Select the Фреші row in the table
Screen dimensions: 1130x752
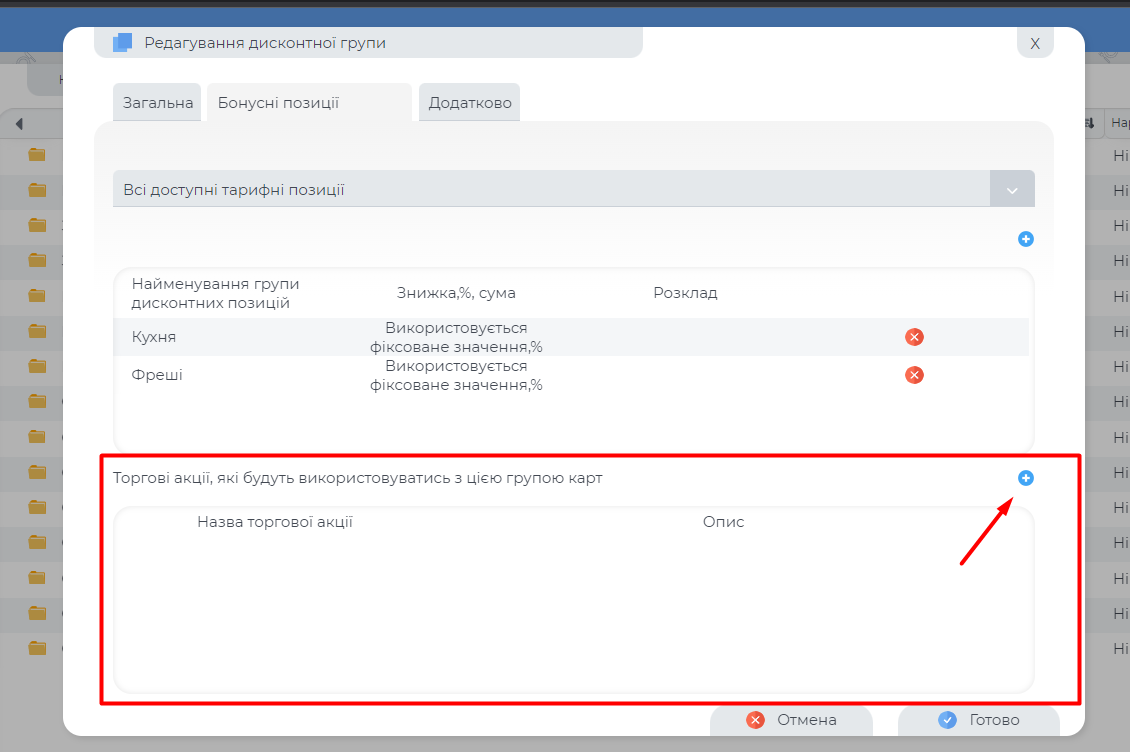157,375
